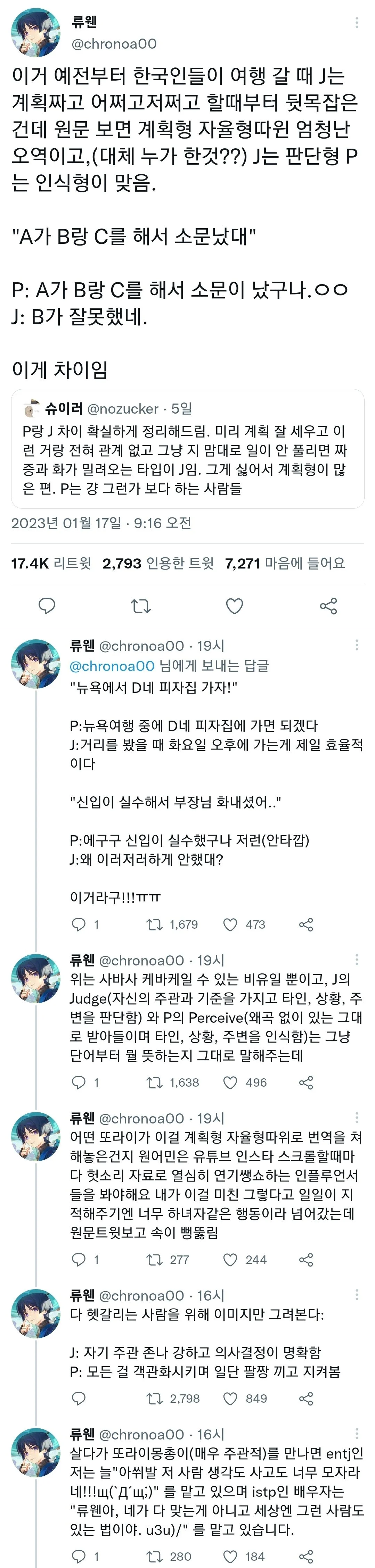Like the main tweet
Screen dimensions: 375x1568
point(234,606)
